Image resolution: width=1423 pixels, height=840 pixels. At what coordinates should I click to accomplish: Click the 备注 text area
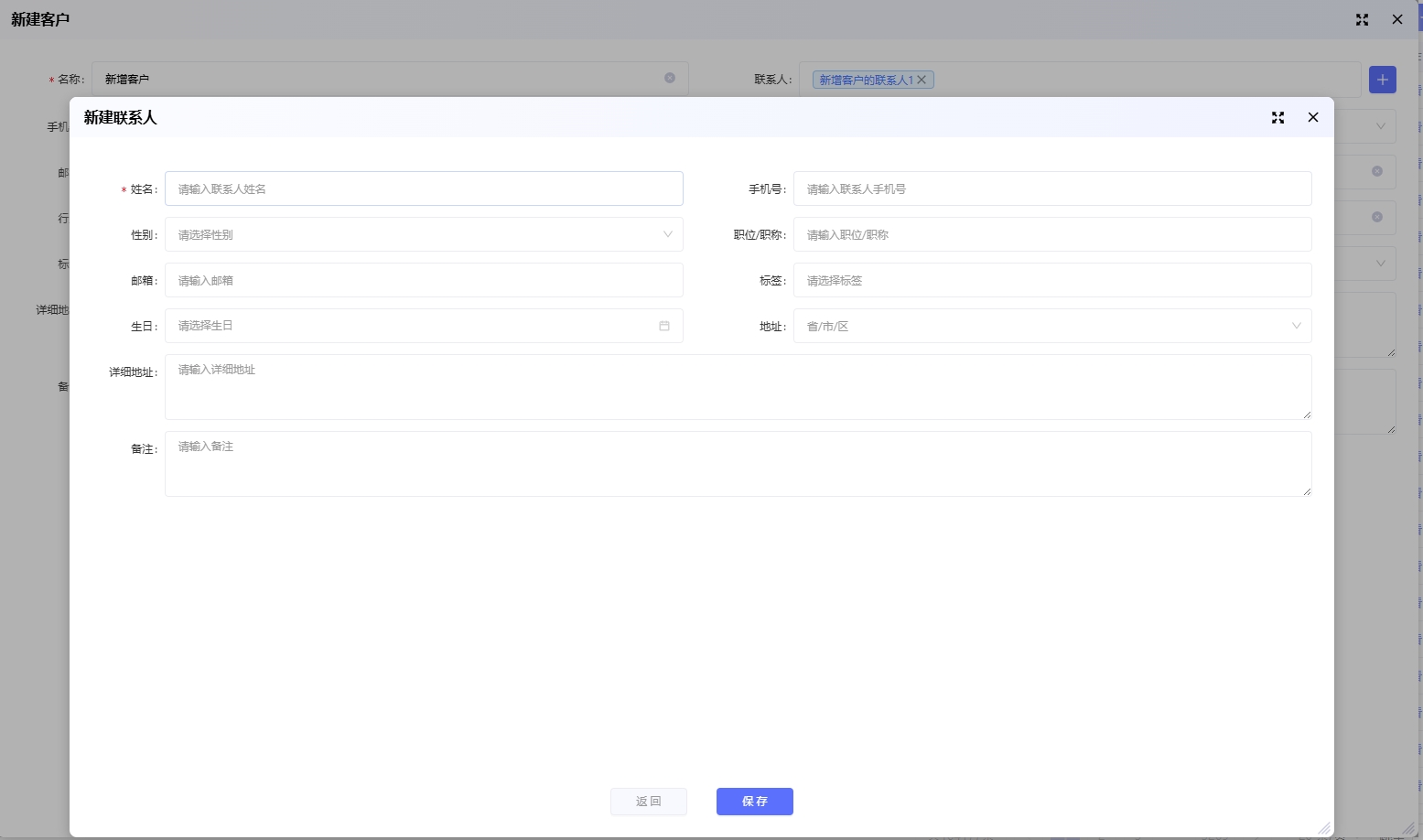click(x=737, y=463)
